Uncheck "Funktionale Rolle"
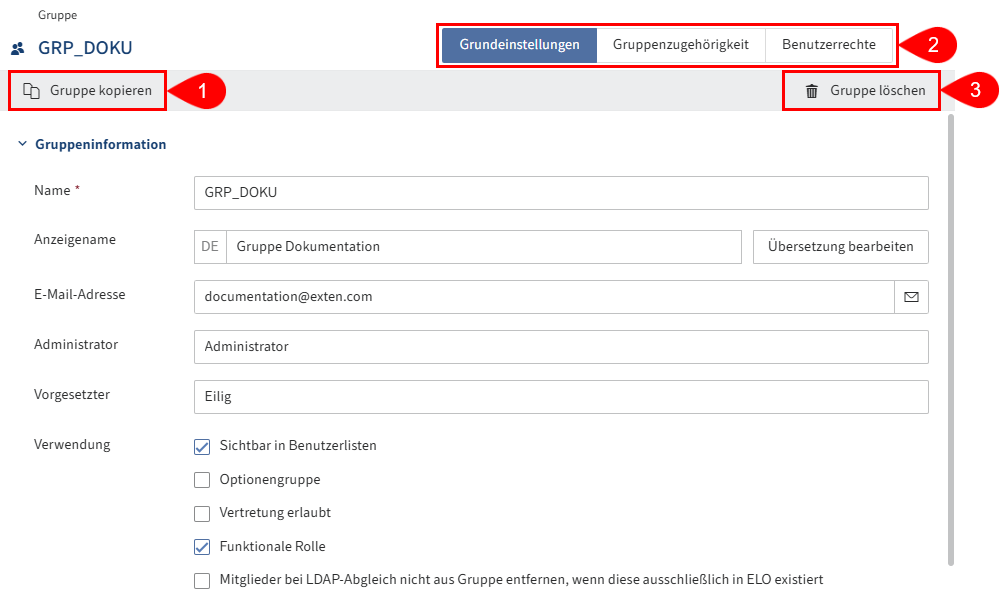This screenshot has width=1003, height=604. (x=201, y=546)
